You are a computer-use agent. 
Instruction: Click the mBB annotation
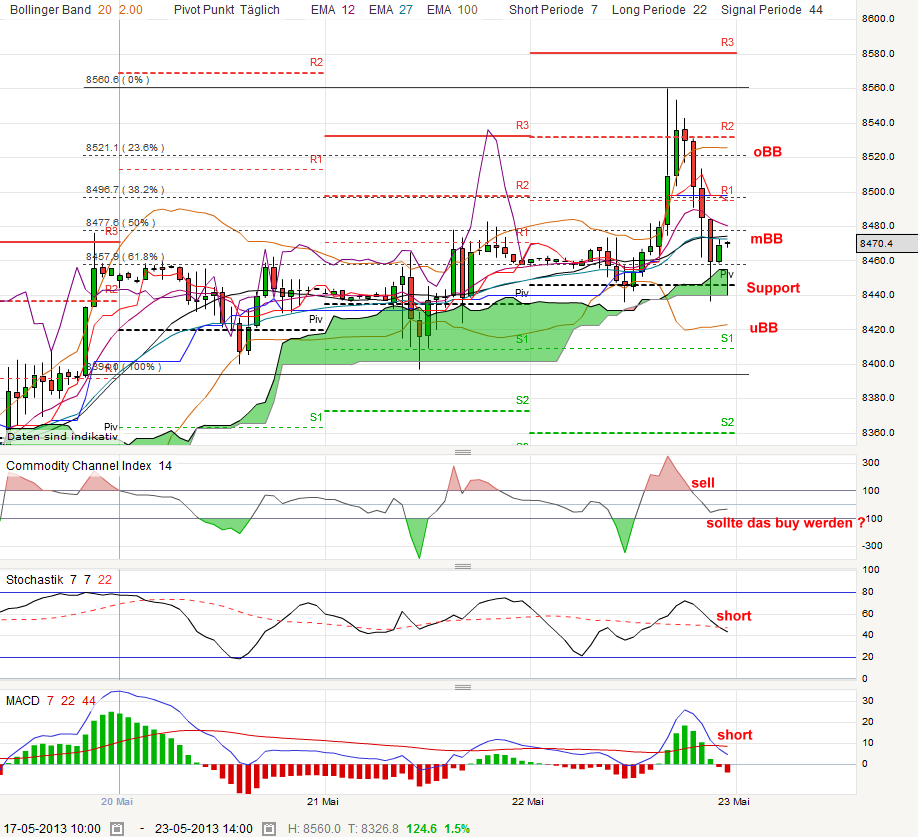(x=766, y=239)
